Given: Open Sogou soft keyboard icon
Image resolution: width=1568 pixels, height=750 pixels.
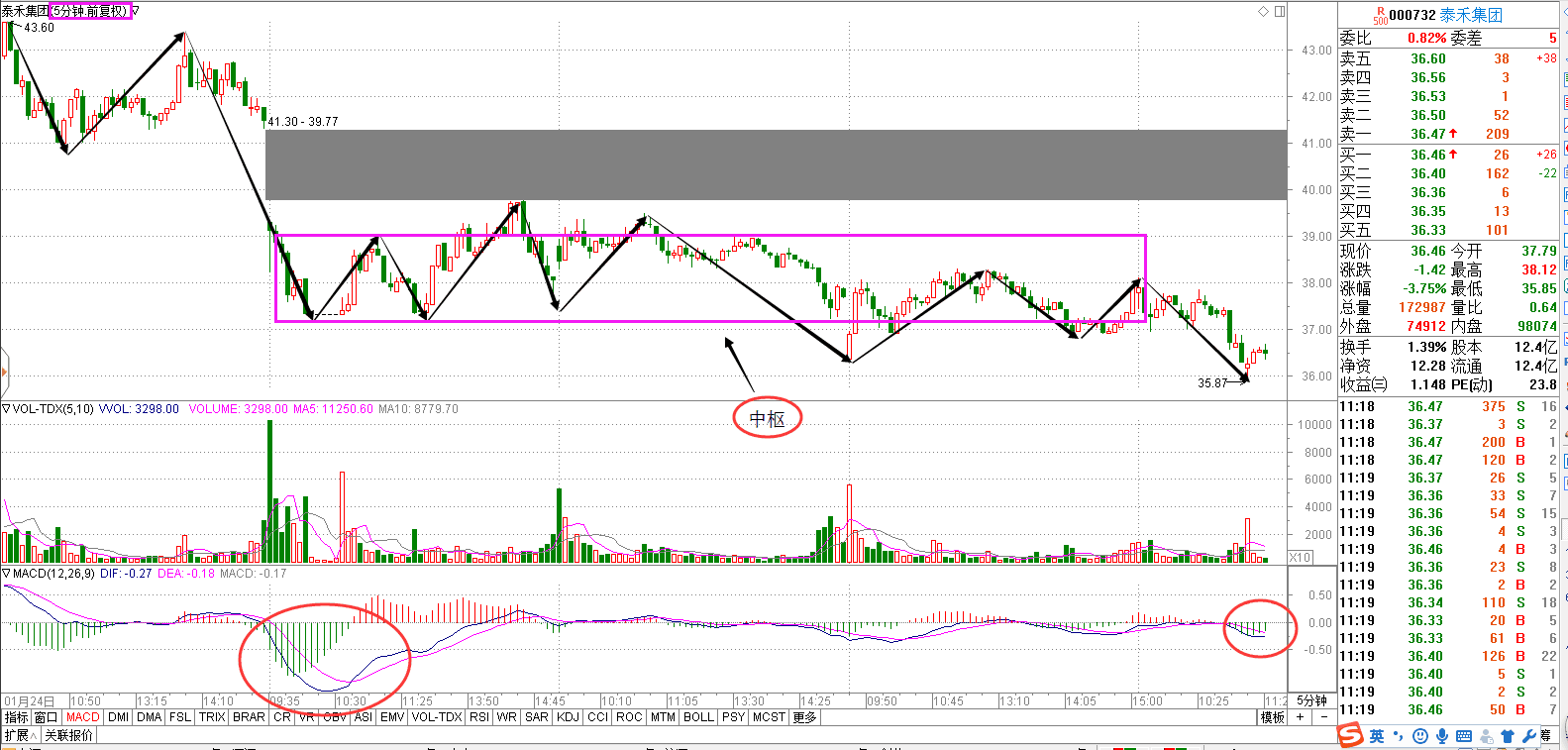Looking at the screenshot, I should 1464,736.
